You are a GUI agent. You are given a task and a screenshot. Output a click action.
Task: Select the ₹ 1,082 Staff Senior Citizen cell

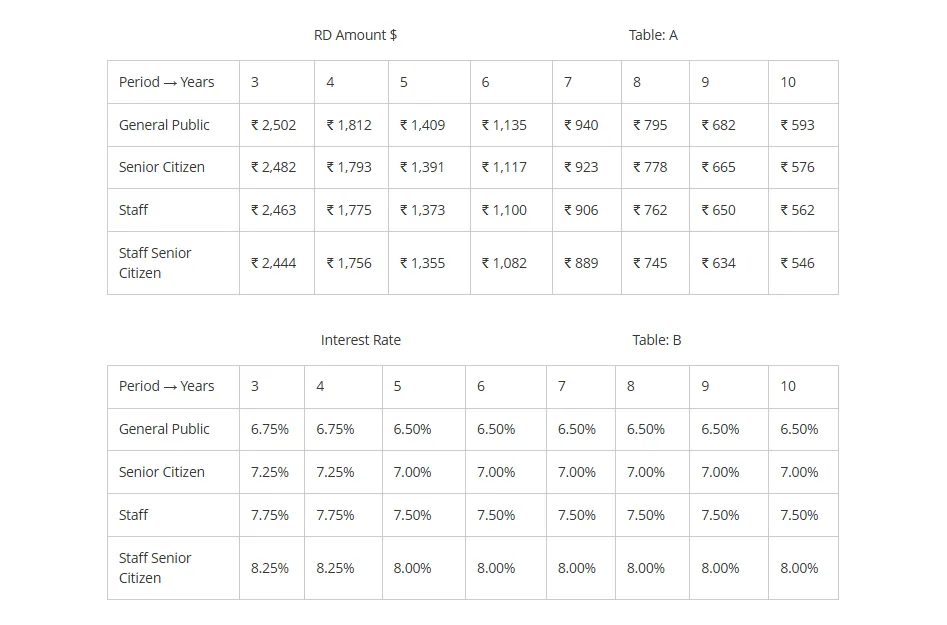(x=504, y=263)
